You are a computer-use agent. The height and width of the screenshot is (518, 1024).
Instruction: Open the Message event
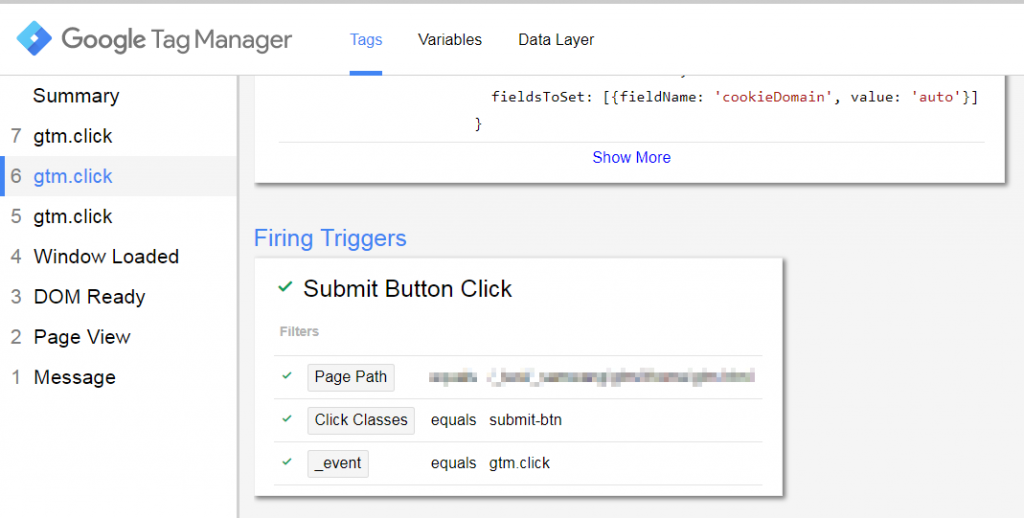tap(75, 377)
